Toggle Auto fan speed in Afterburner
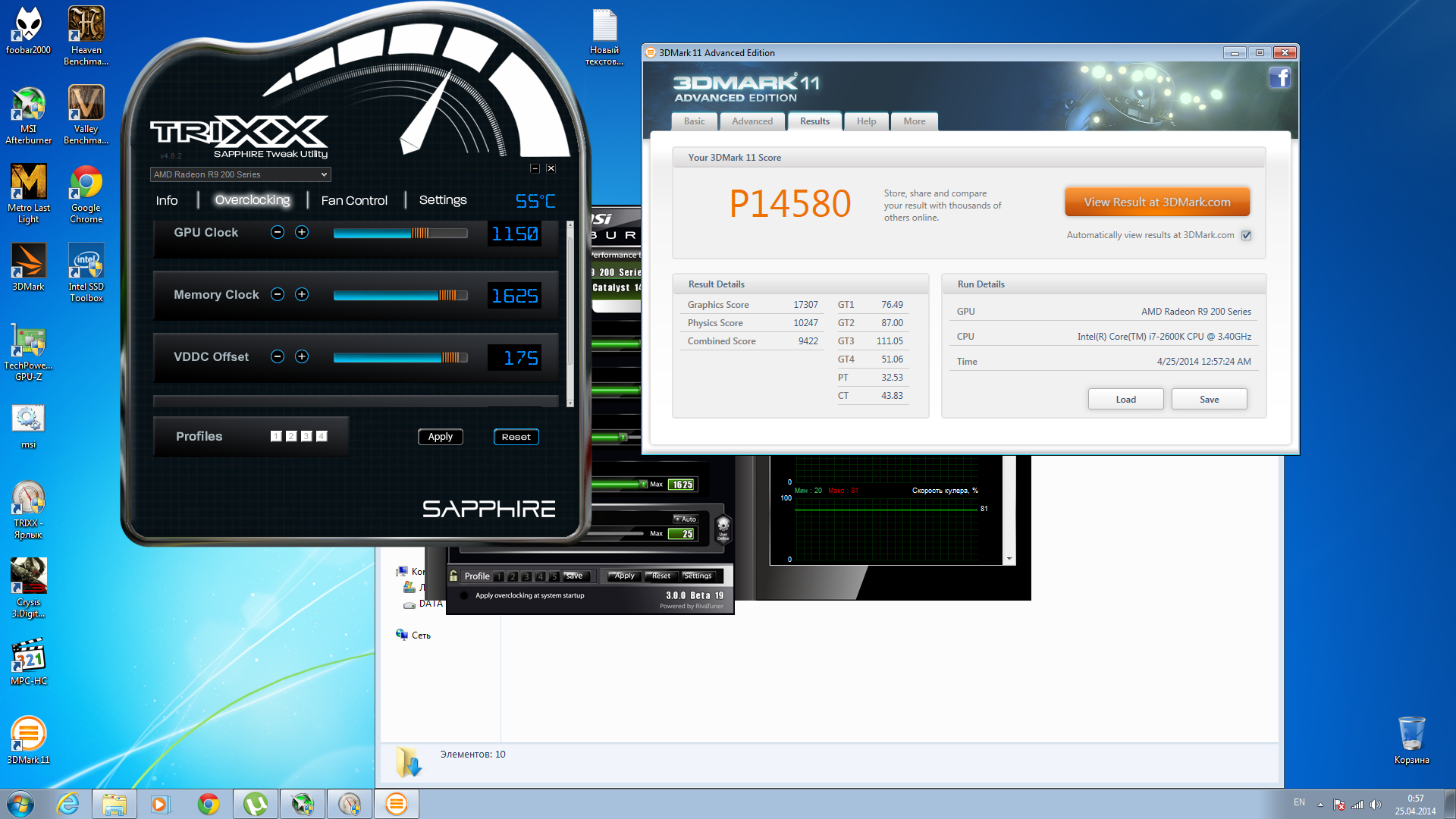1456x819 pixels. click(x=686, y=519)
